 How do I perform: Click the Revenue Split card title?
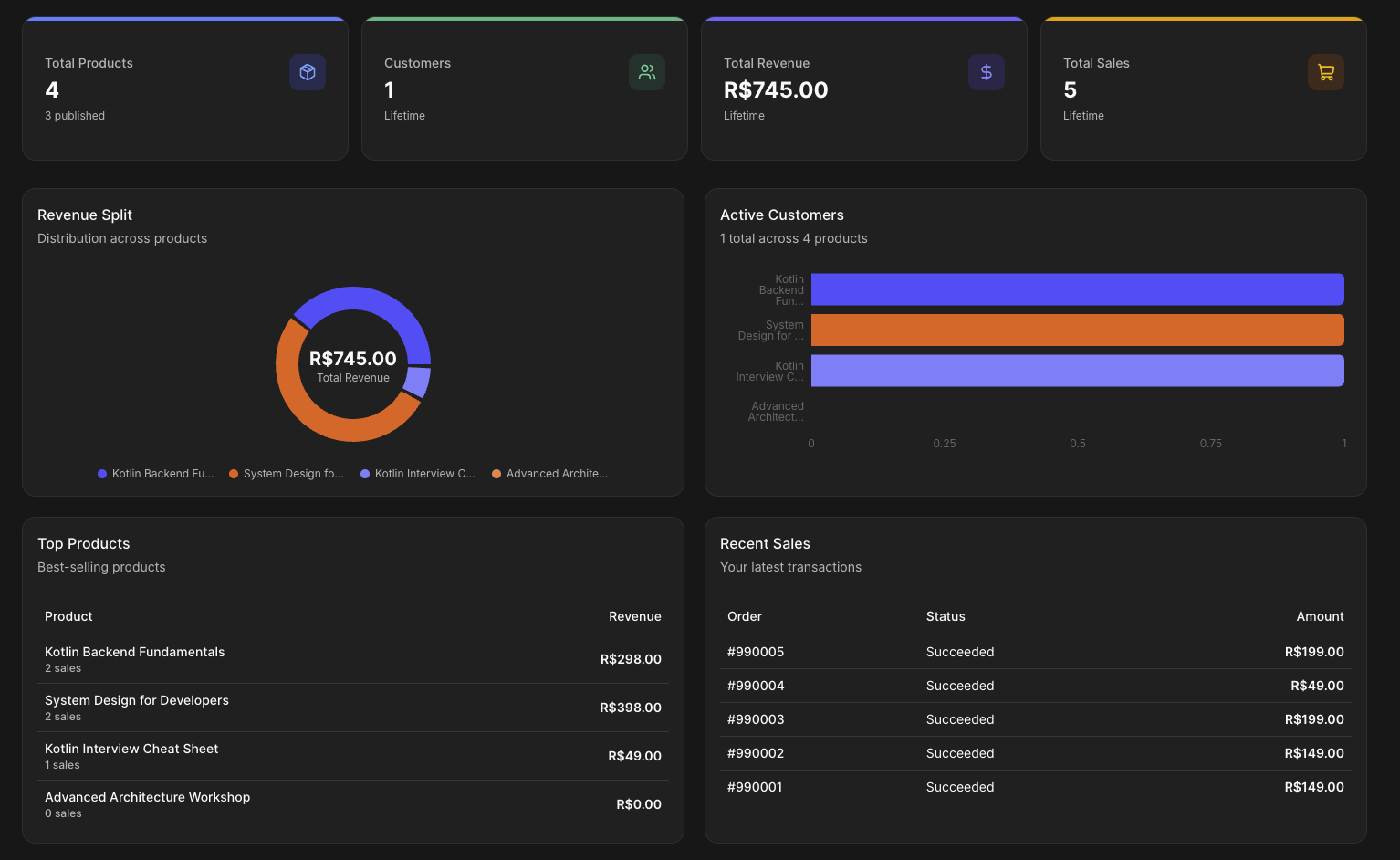coord(85,215)
